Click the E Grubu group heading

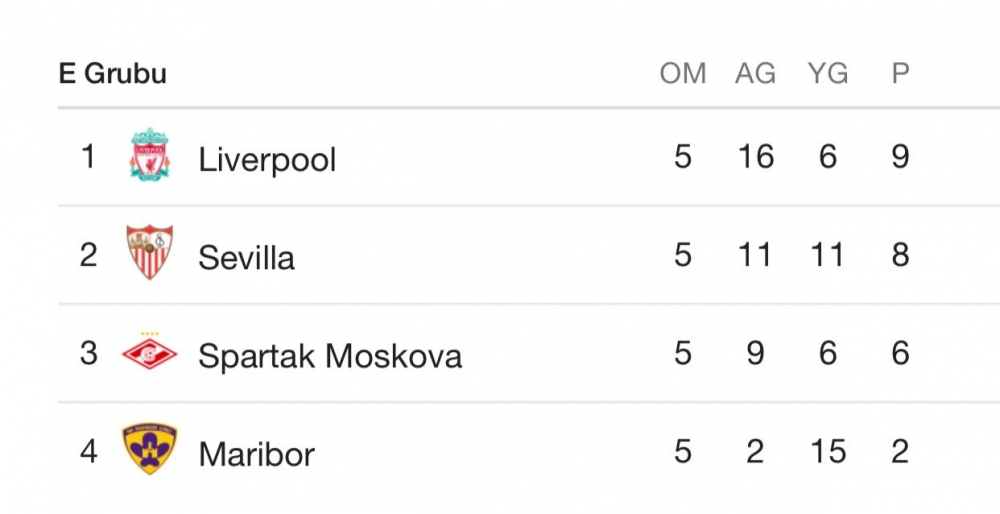click(113, 74)
